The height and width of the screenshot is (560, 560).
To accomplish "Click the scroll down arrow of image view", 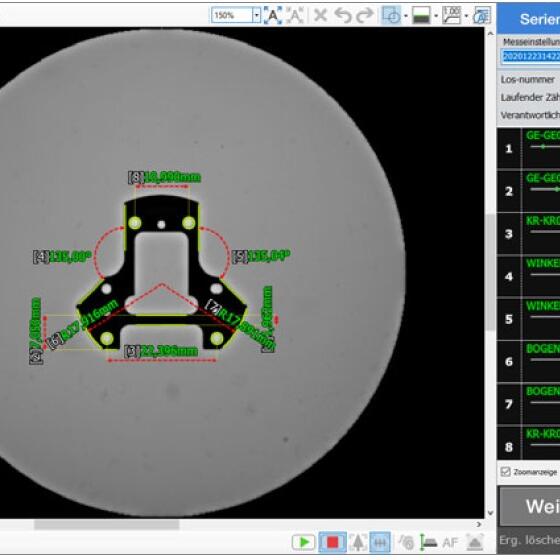I will [491, 513].
